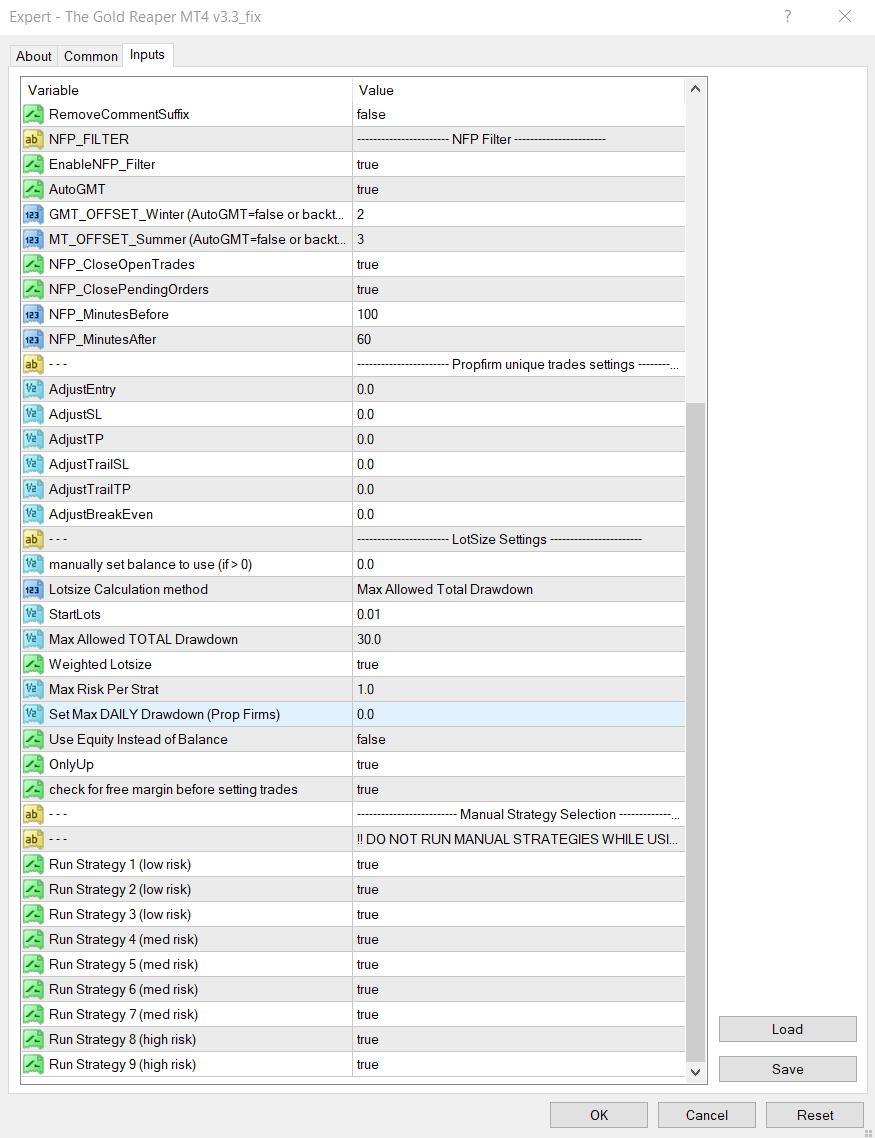Image resolution: width=875 pixels, height=1138 pixels.
Task: Load a saved inputs preset
Action: [787, 1029]
